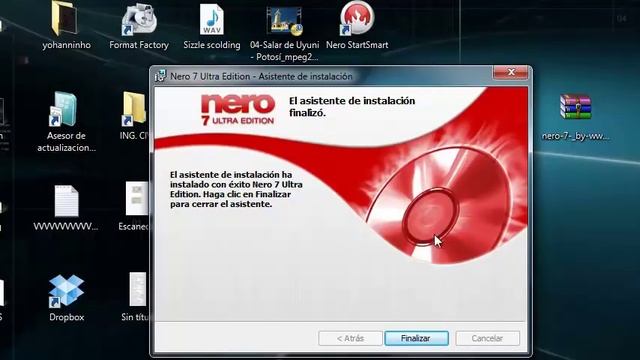Screen dimensions: 640x360
Task: Select the Sin título file icon
Action: point(138,289)
